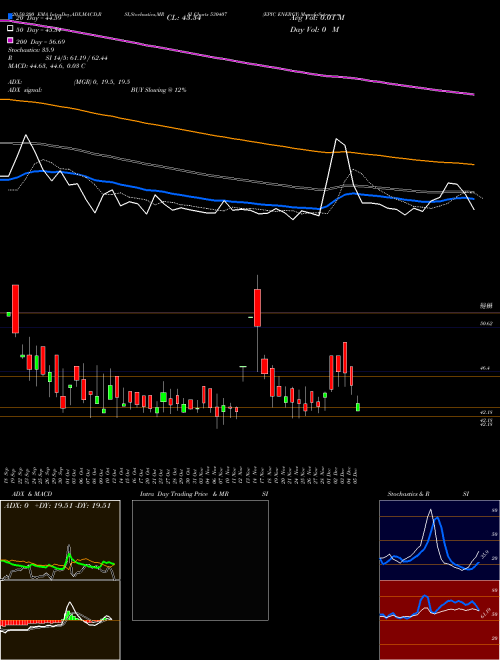The image size is (500, 660).
Task: Click the magenta 200 Day legend swatch
Action: (x=10, y=40)
